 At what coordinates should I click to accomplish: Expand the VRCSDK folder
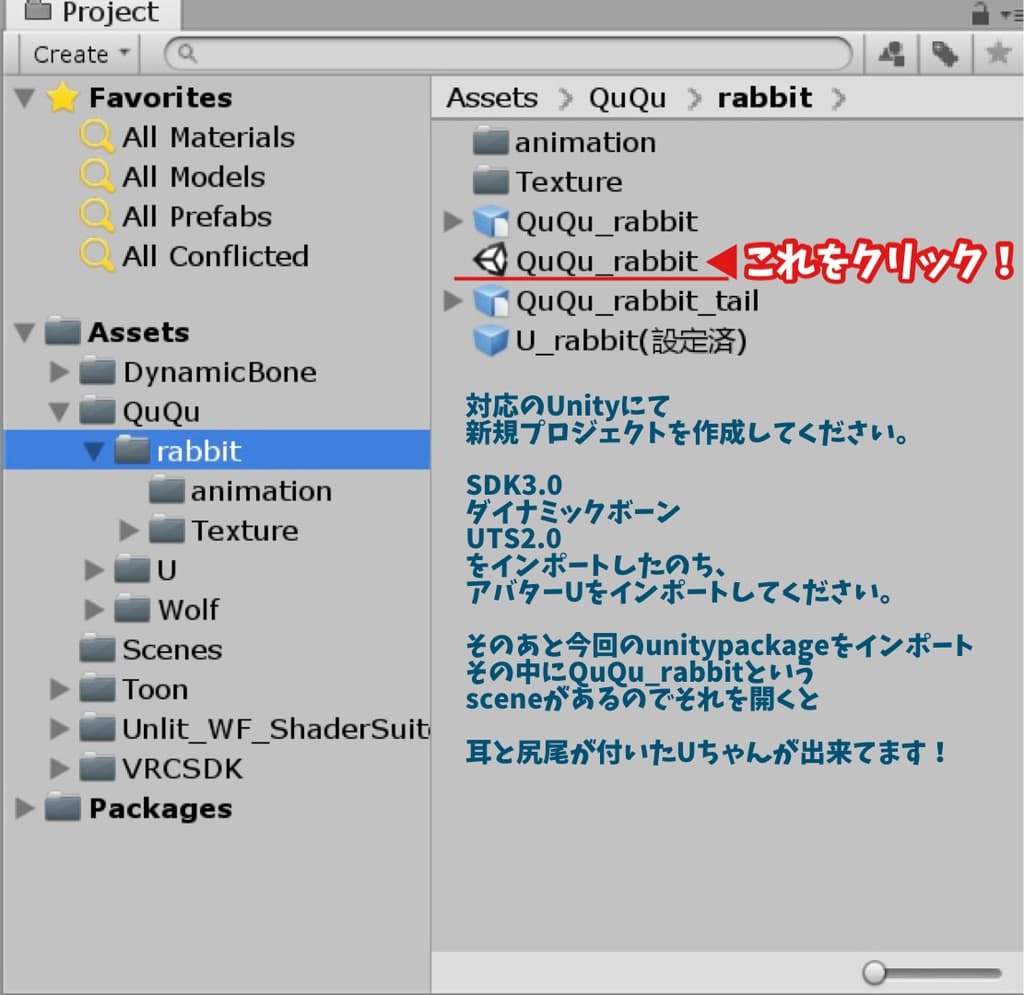pos(59,769)
